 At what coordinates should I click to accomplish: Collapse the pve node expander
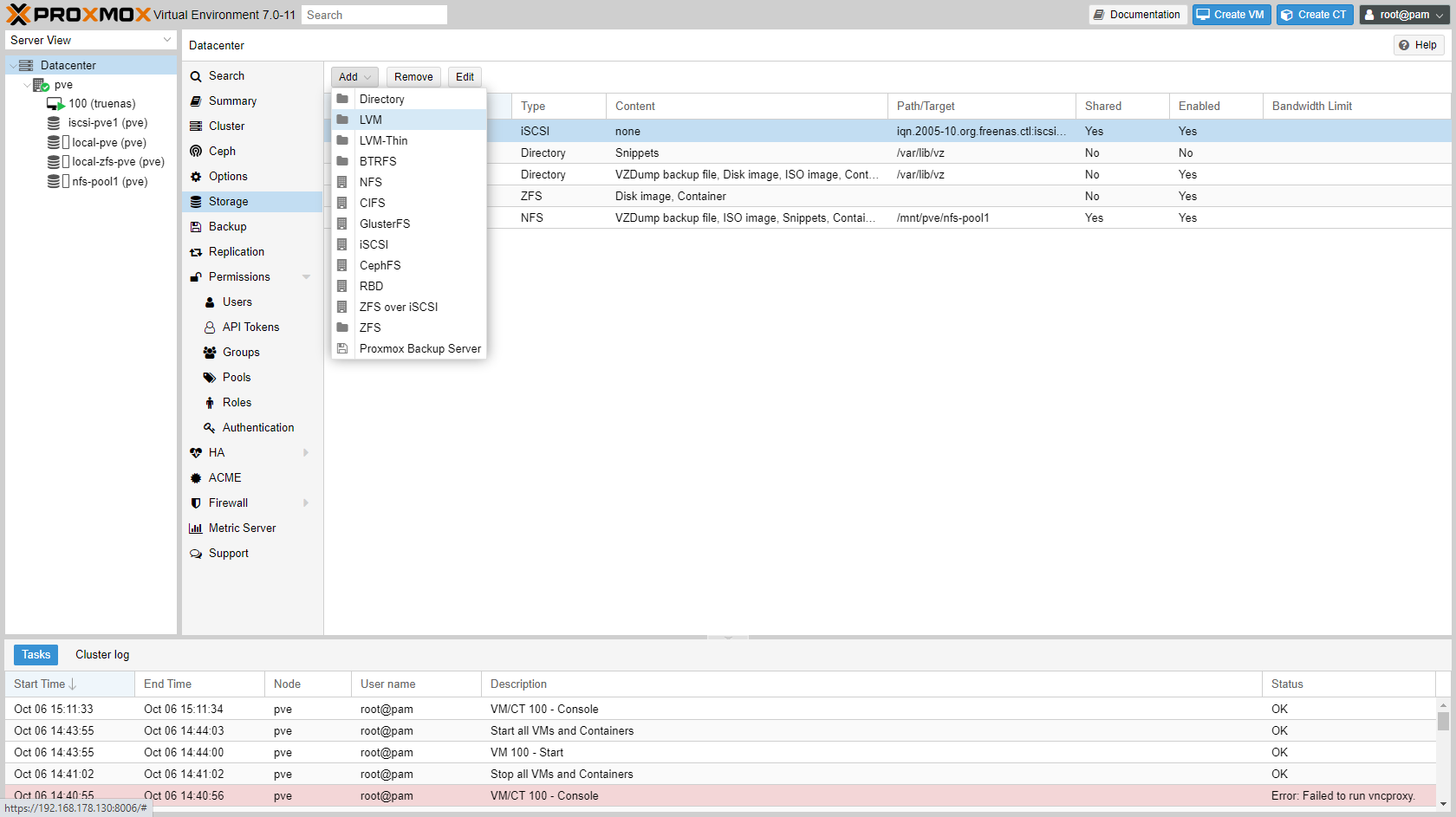pos(27,85)
